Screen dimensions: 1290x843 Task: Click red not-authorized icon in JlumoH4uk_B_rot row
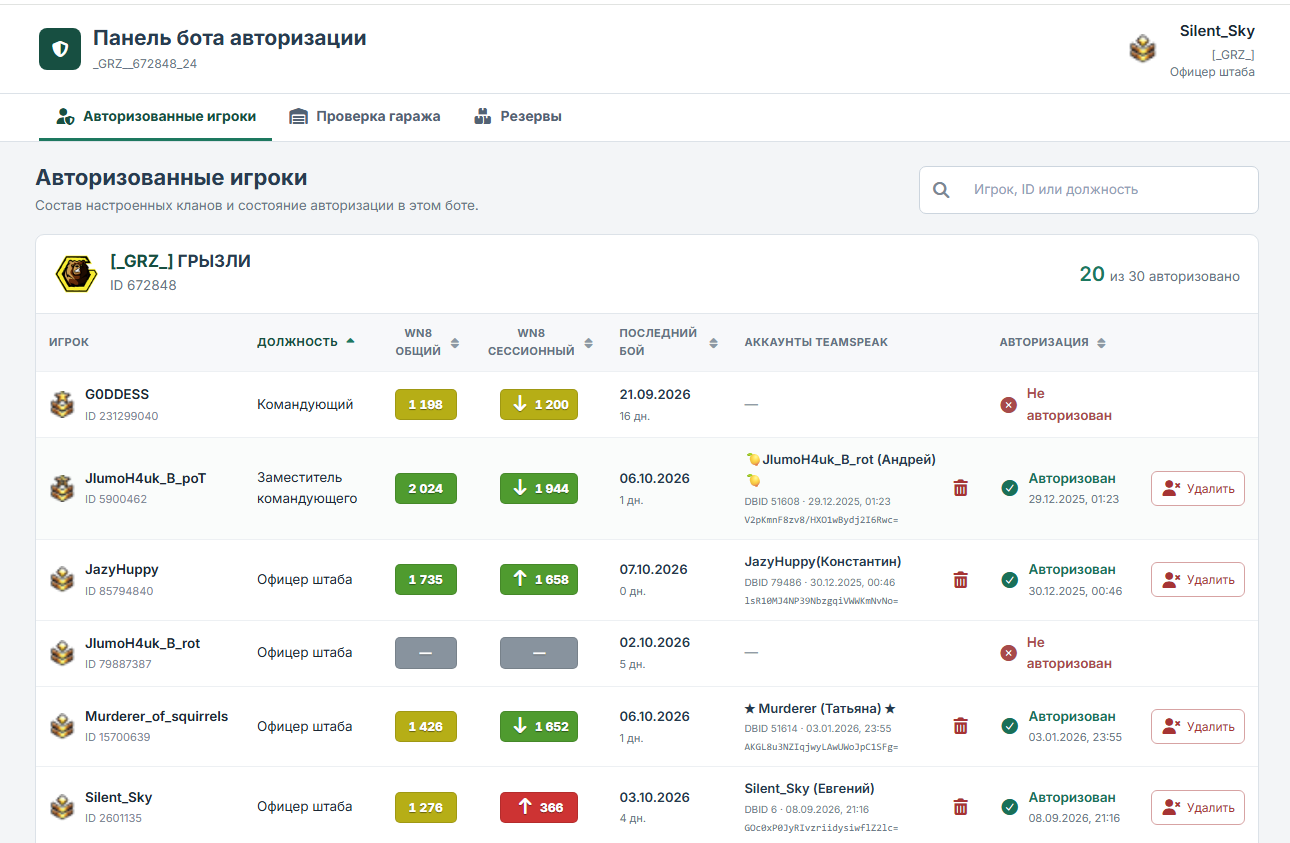coord(1009,653)
